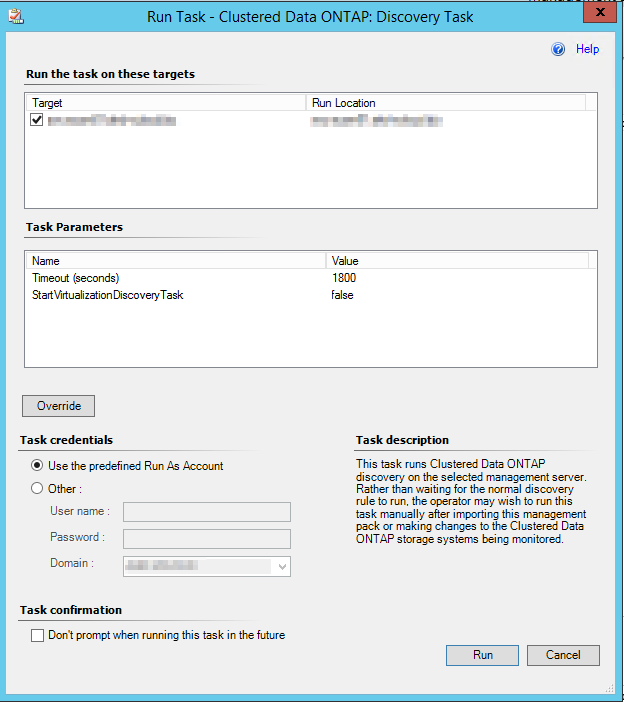Select the StartVirtualizationDiscoveryTask parameter row
The image size is (624, 702).
point(311,295)
